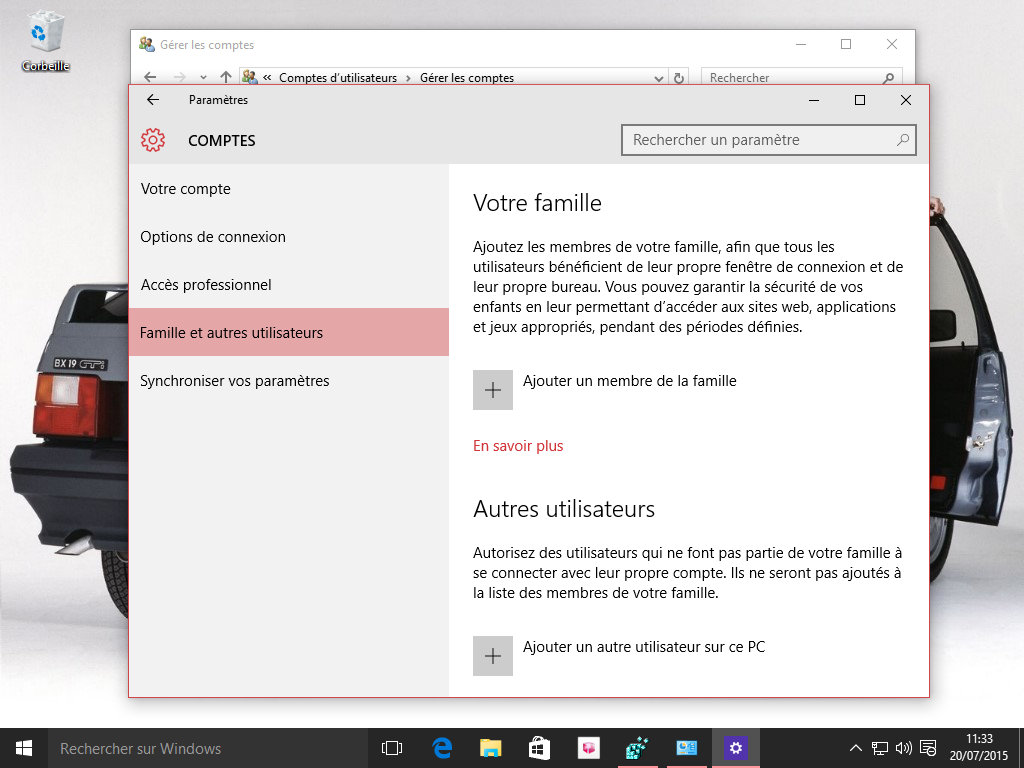Click the volume icon in the system tray
Screen dimensions: 1024x768
click(x=903, y=747)
